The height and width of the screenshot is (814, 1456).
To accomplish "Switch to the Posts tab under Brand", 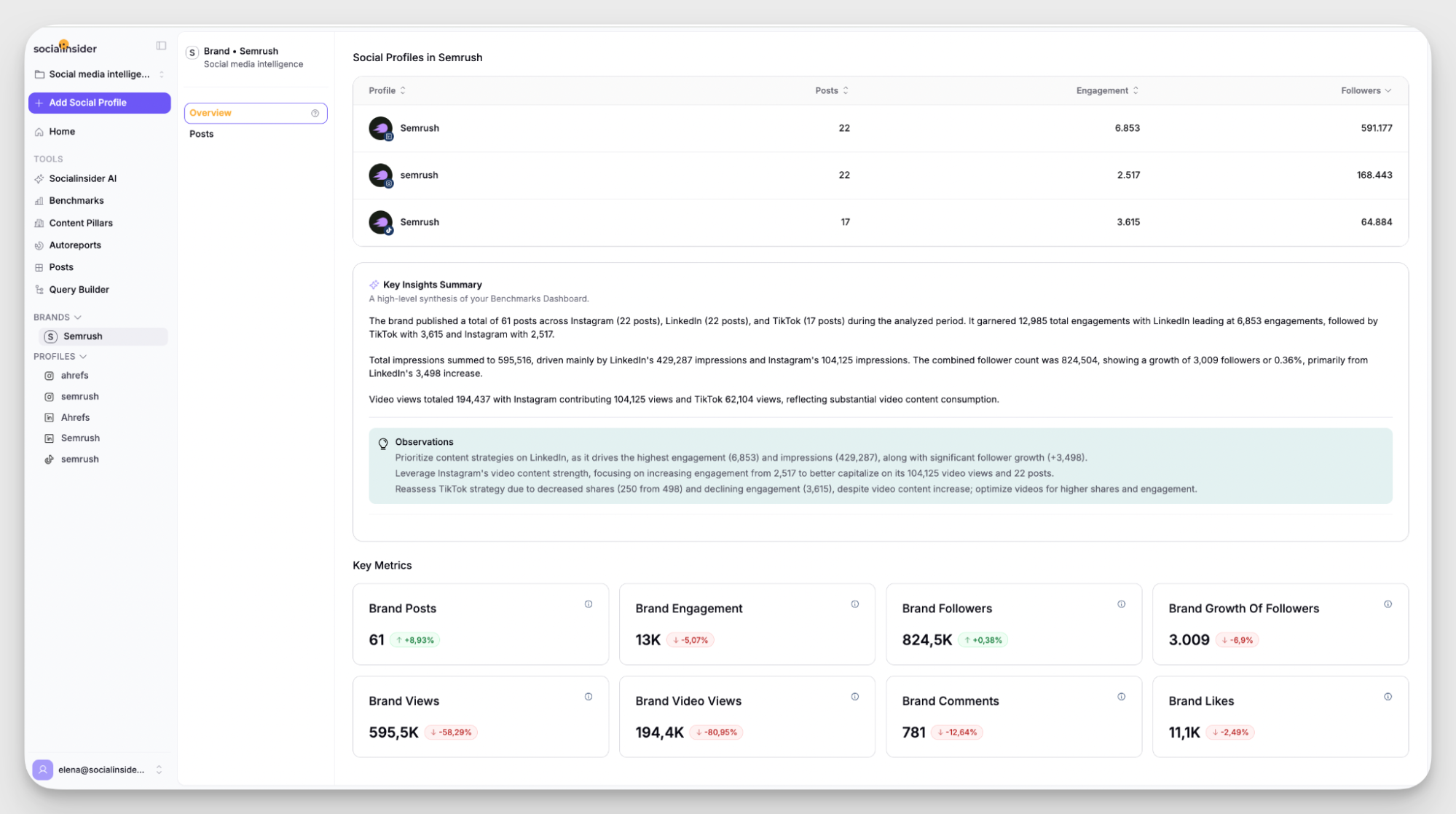I will (x=201, y=134).
